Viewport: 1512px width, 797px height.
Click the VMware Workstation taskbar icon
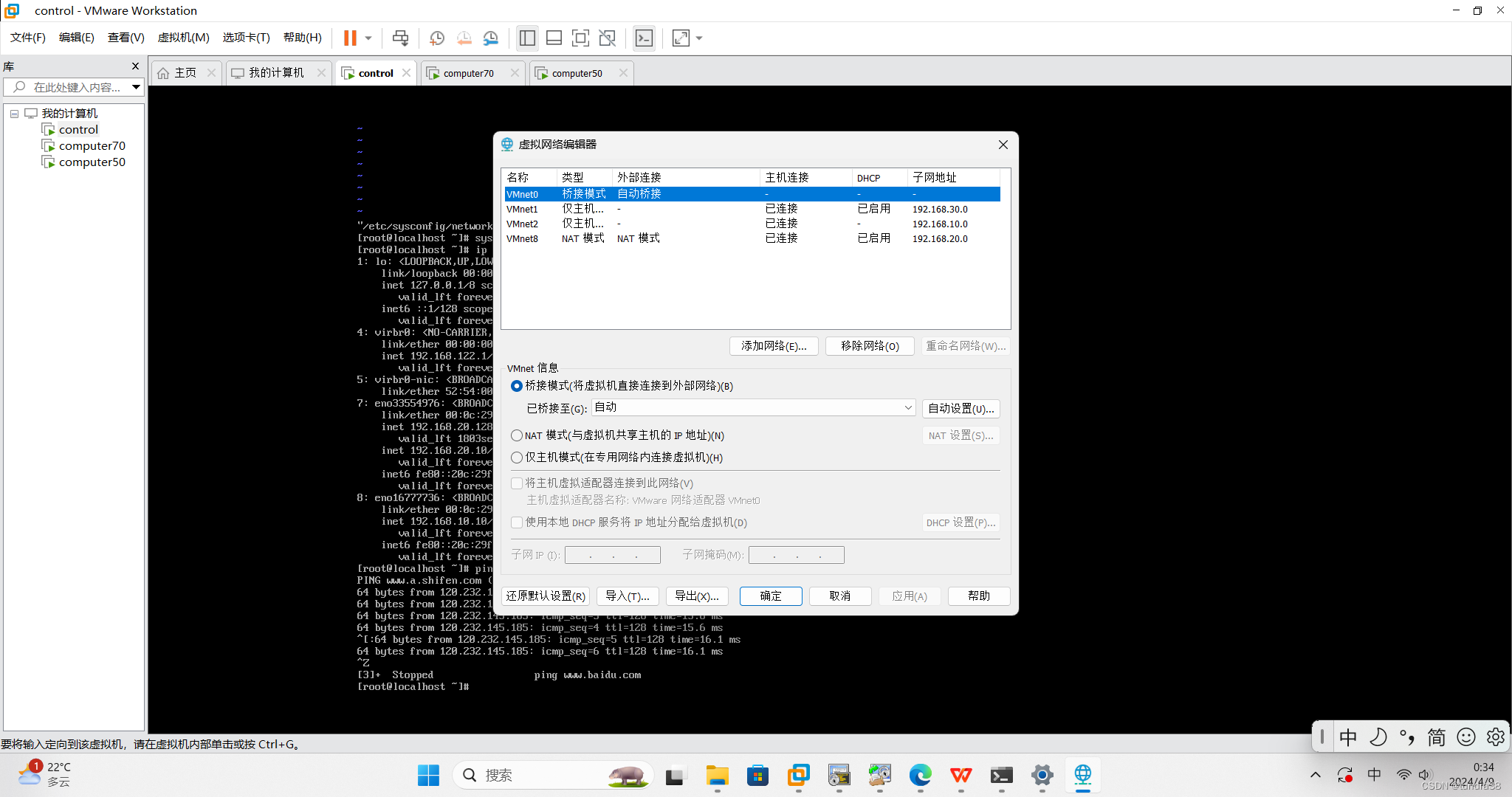pyautogui.click(x=798, y=775)
